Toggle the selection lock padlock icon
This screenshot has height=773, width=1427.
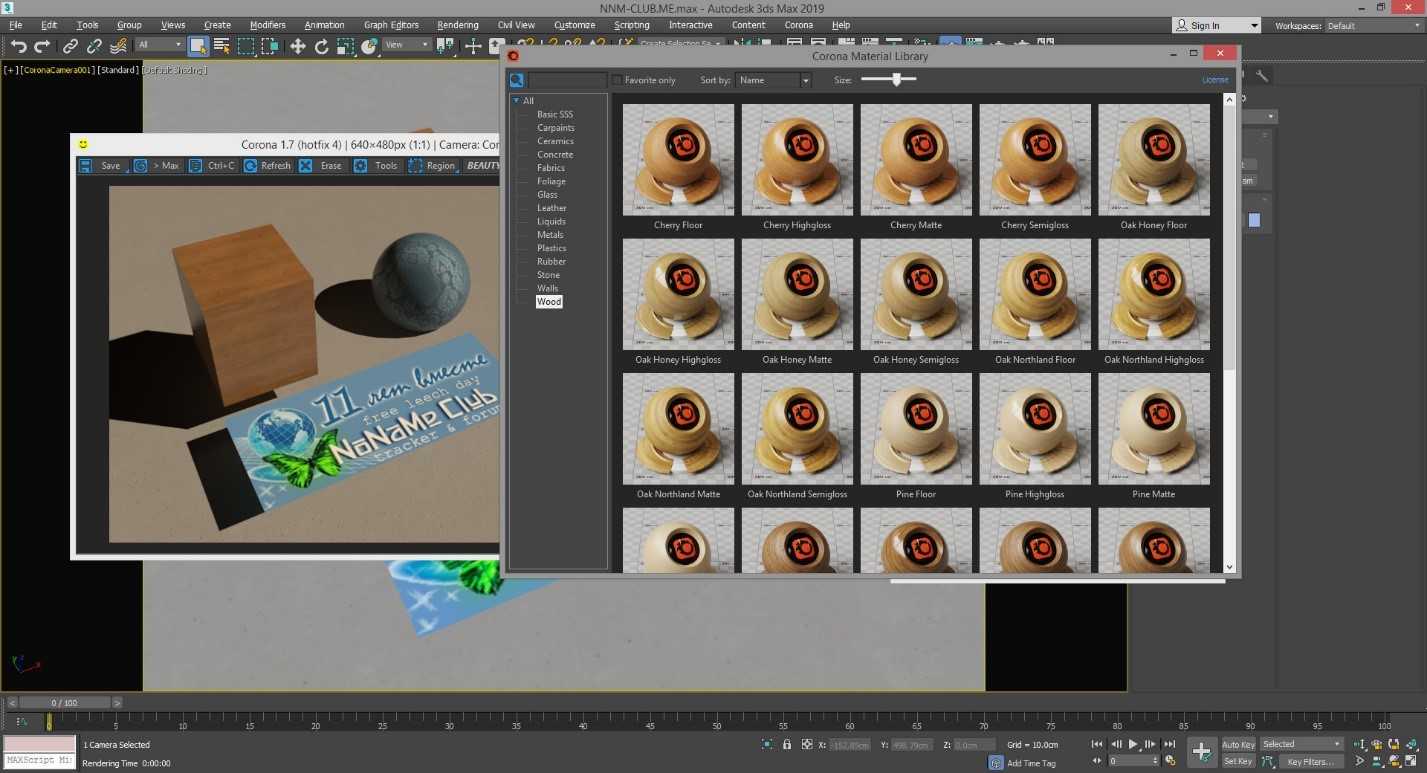coord(787,745)
